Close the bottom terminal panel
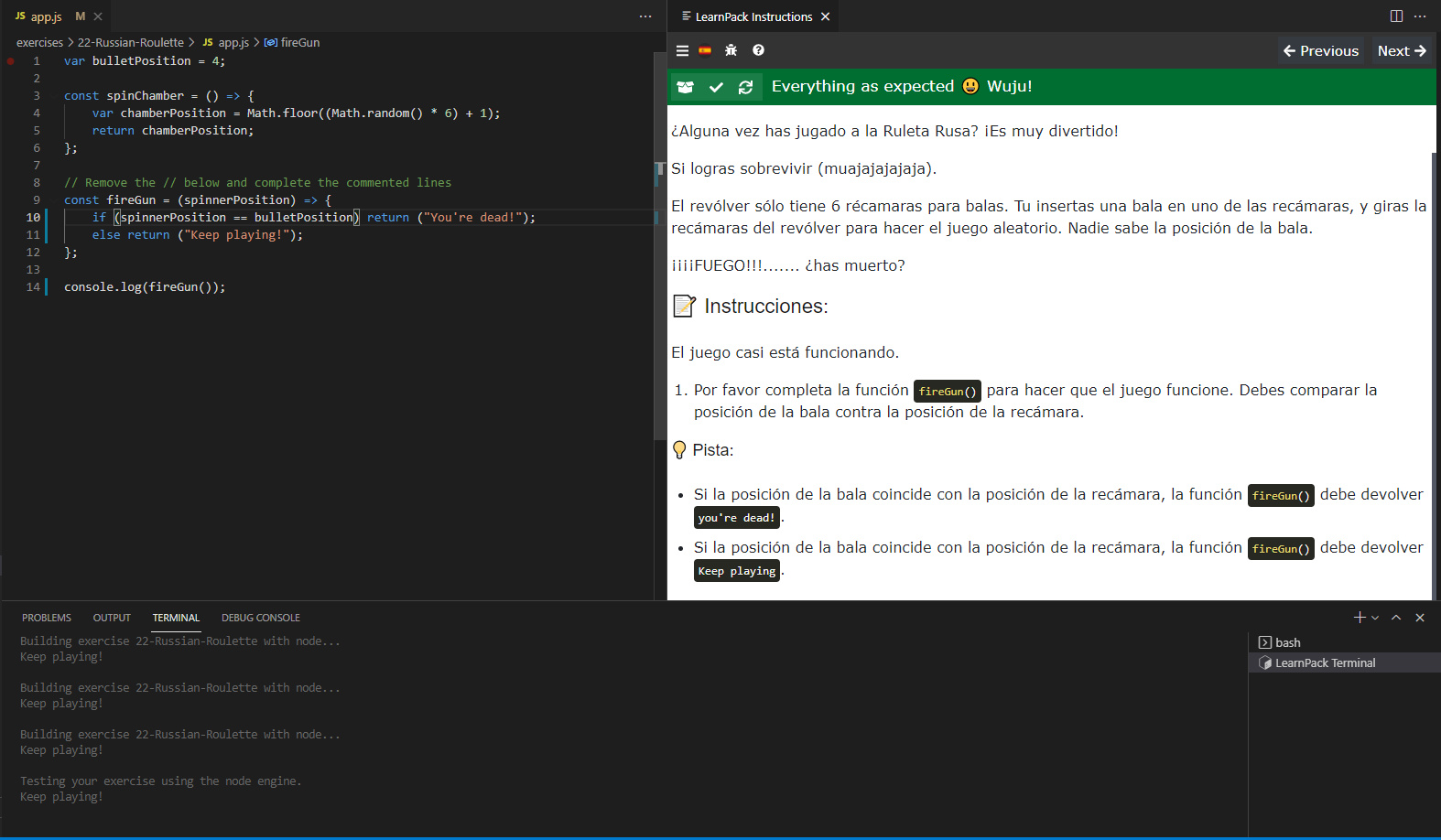The image size is (1441, 840). tap(1420, 618)
